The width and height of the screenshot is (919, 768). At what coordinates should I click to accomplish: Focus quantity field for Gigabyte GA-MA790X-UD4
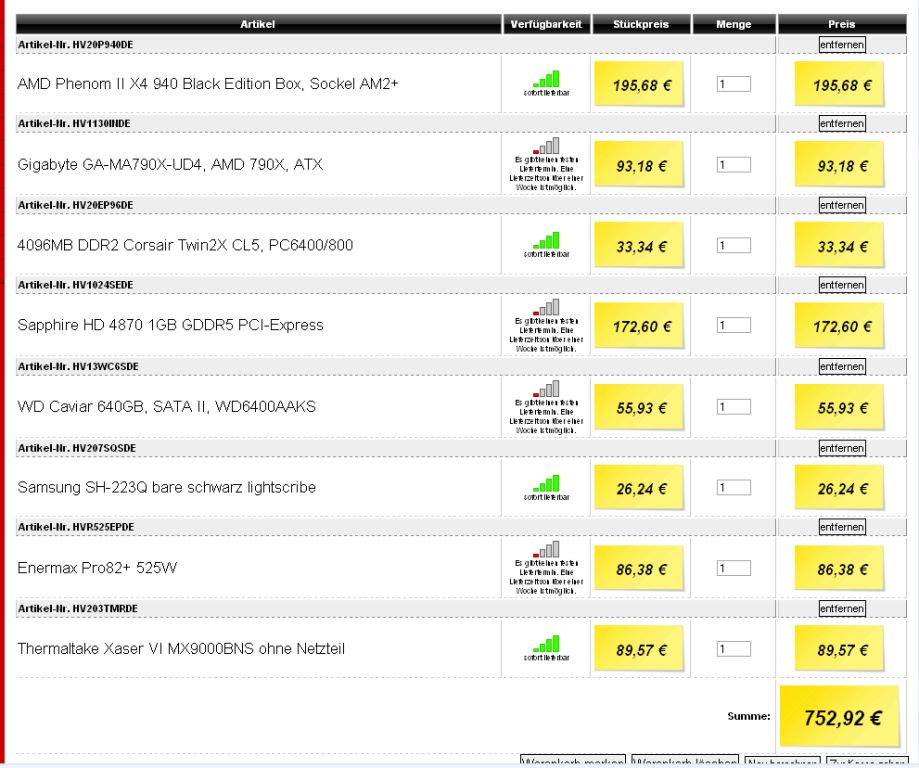tap(734, 165)
